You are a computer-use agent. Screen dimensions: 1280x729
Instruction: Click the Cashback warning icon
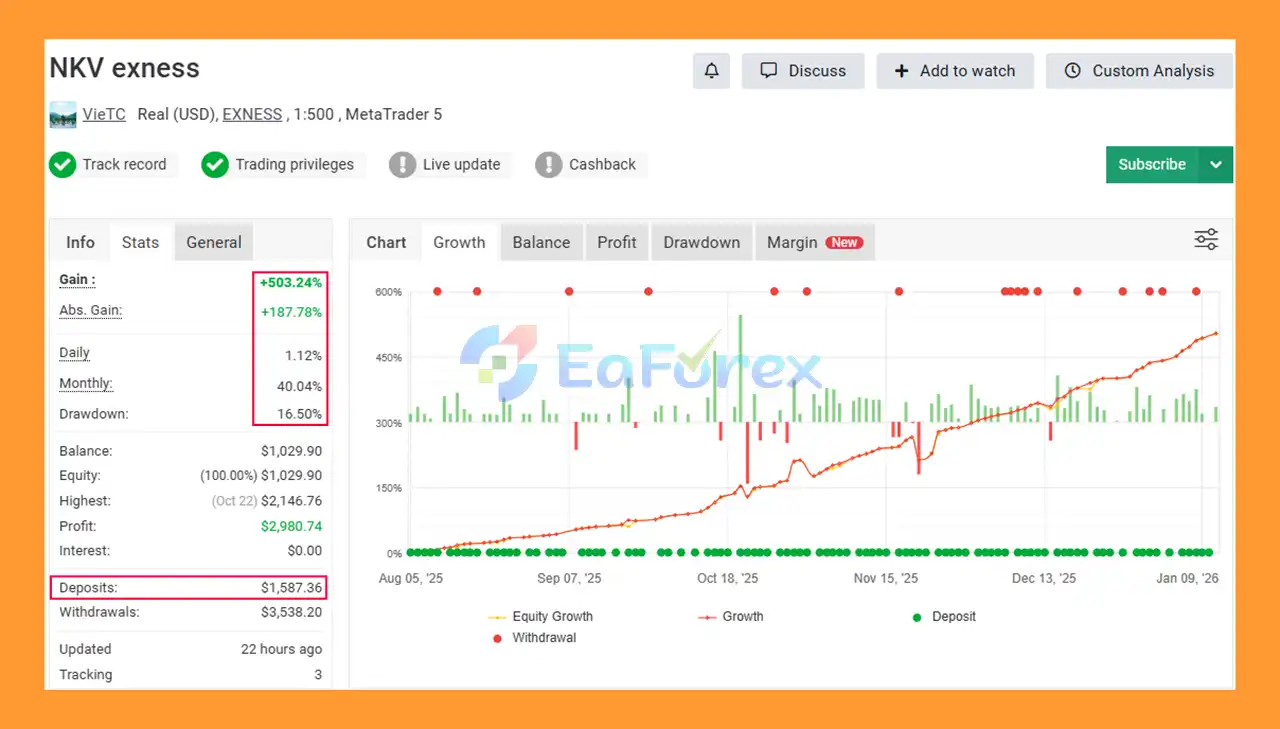pos(548,165)
